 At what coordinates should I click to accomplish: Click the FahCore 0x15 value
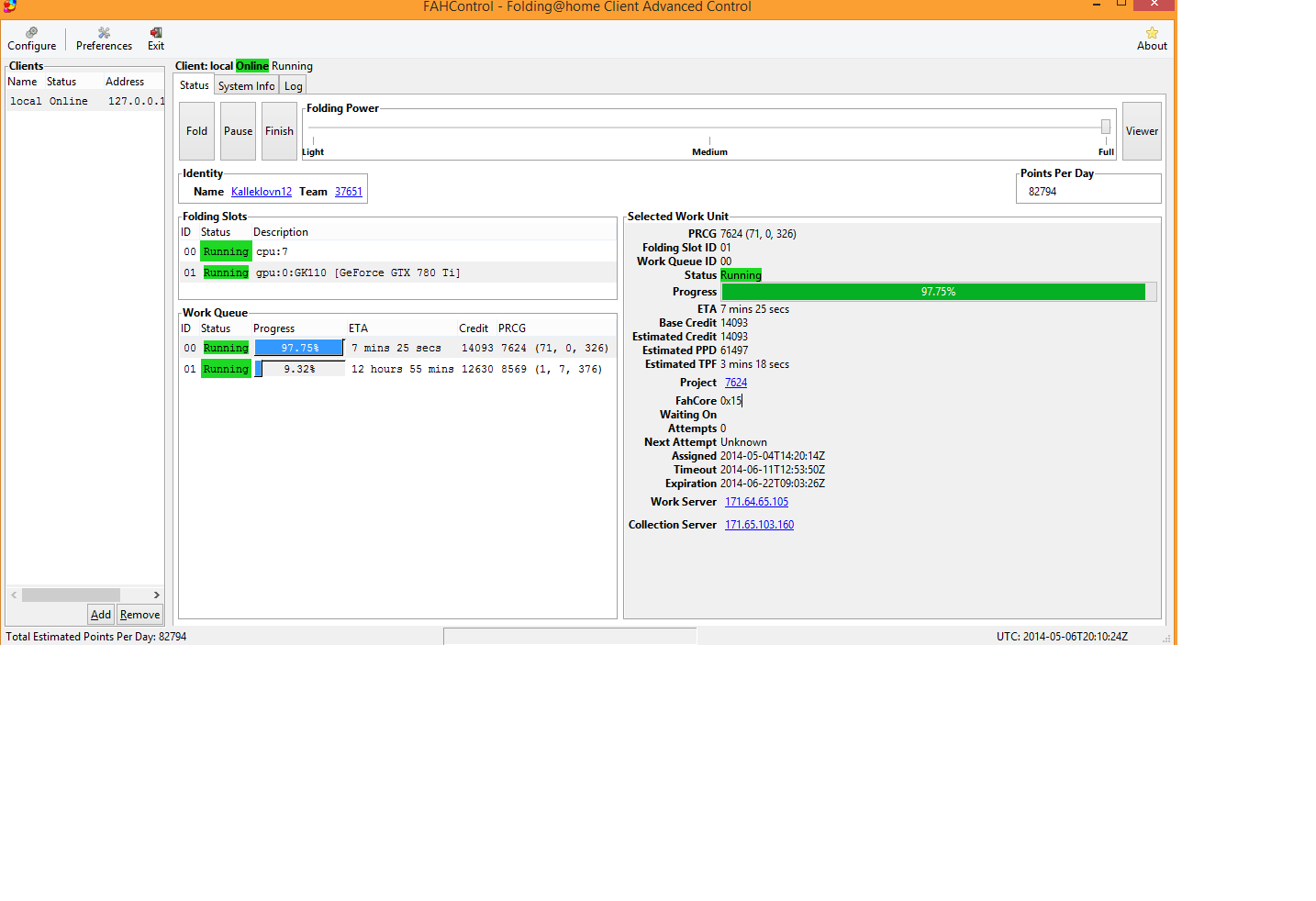730,401
